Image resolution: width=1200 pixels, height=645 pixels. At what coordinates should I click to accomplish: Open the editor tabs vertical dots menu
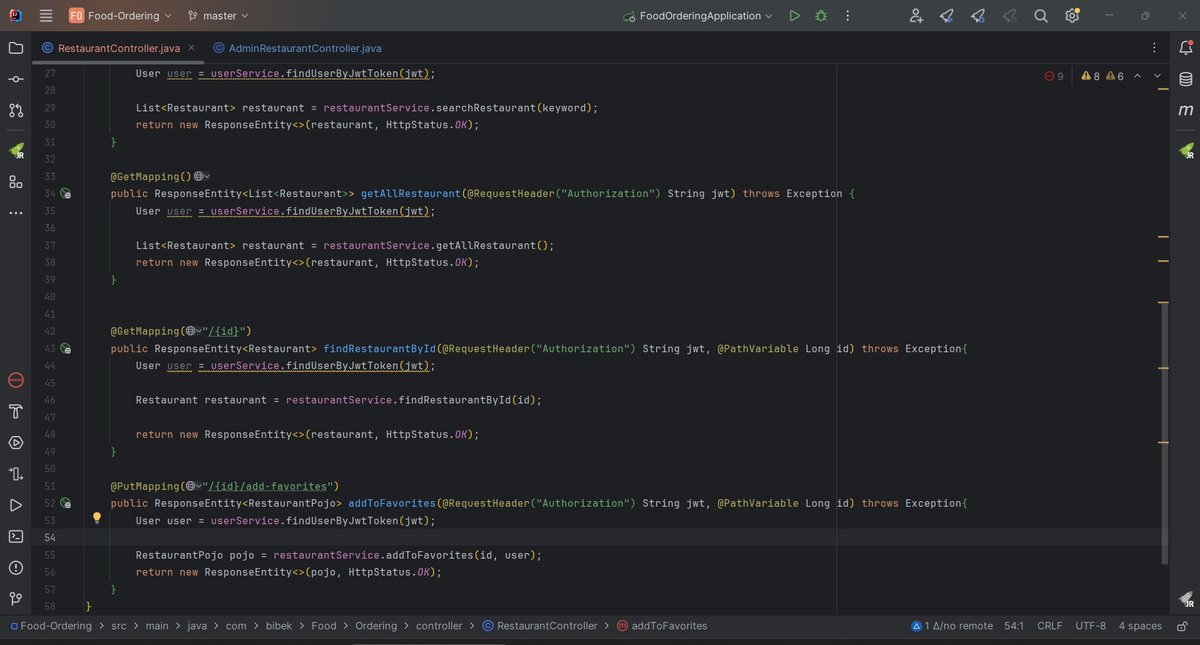(1156, 48)
